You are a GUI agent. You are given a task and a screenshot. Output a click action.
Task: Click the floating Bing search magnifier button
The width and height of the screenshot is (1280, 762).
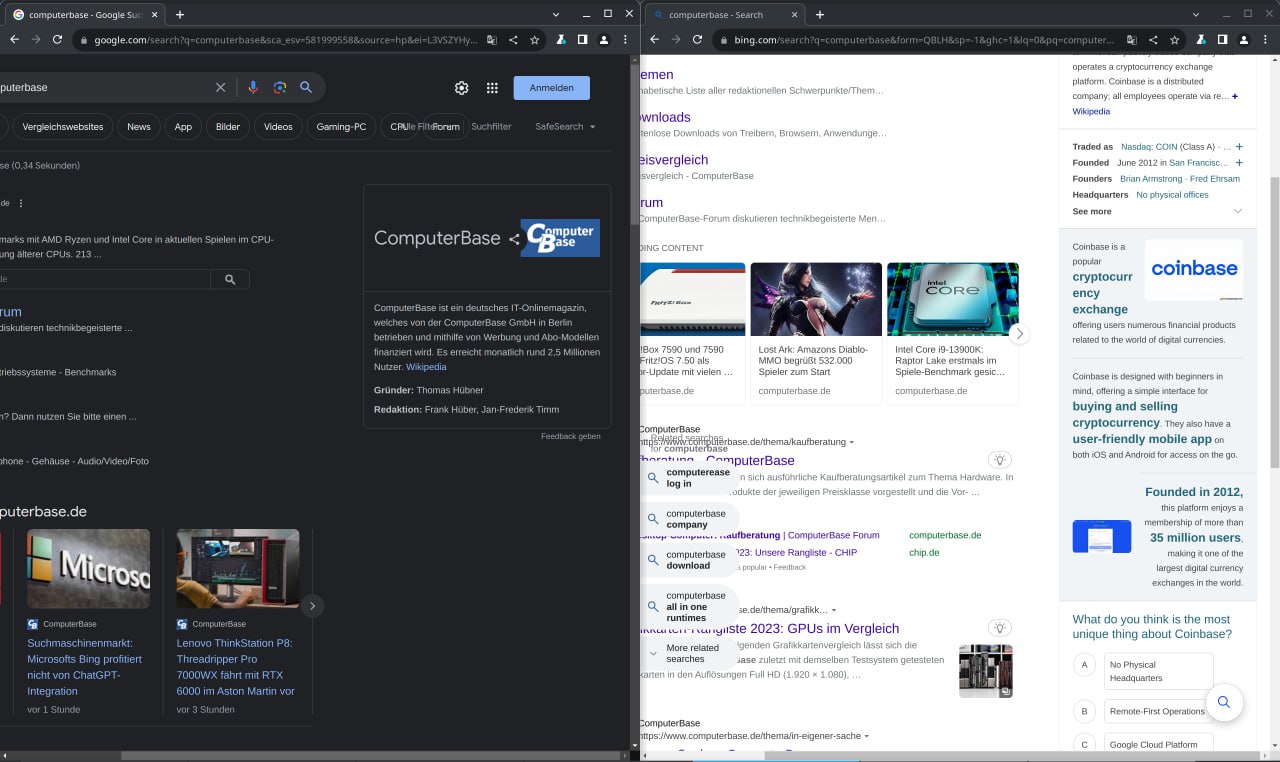(1224, 702)
